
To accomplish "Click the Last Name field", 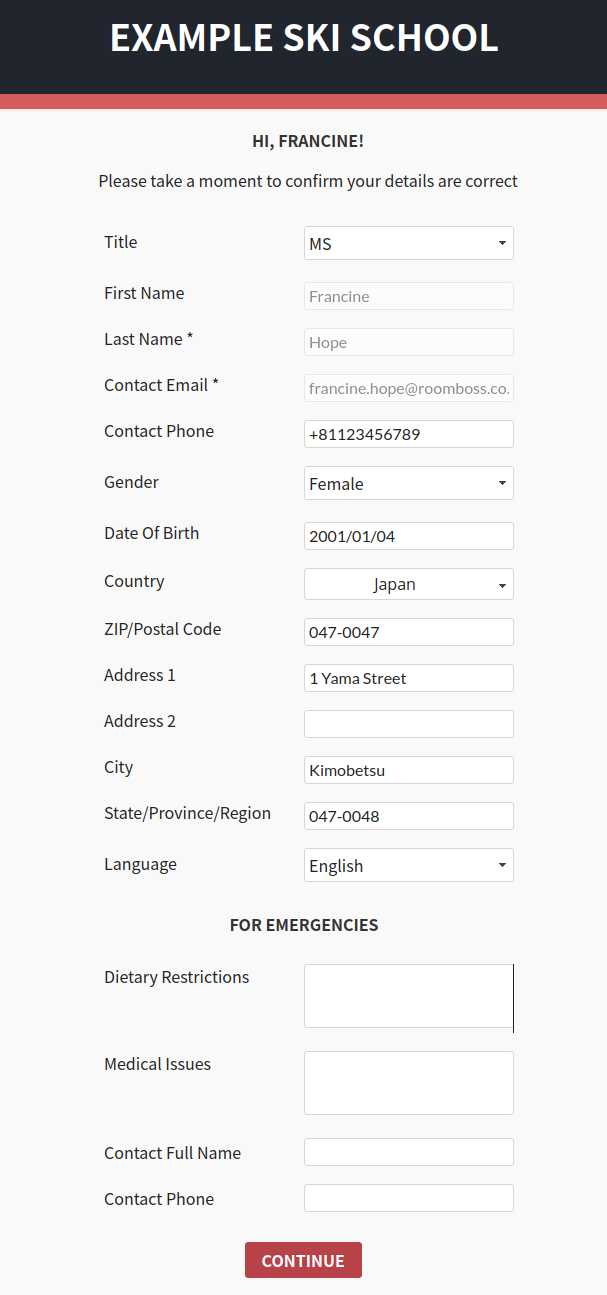I will click(408, 342).
